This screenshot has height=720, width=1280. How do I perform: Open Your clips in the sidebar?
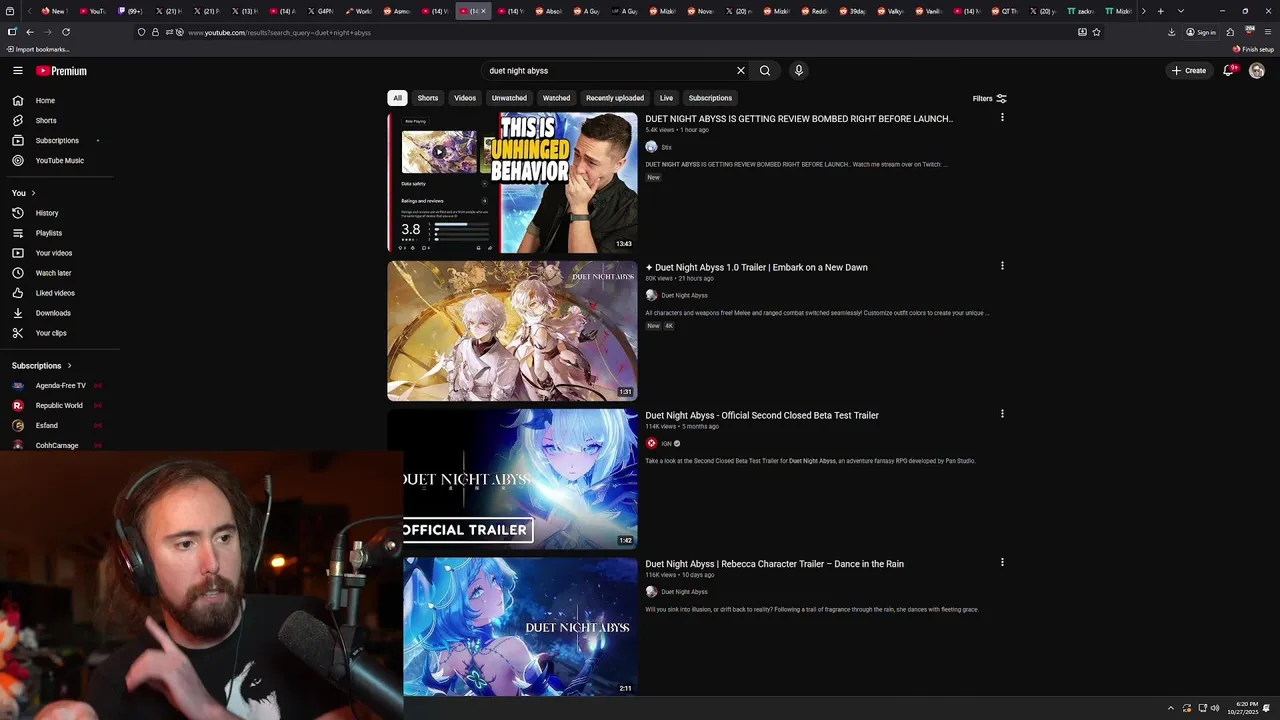[x=51, y=333]
